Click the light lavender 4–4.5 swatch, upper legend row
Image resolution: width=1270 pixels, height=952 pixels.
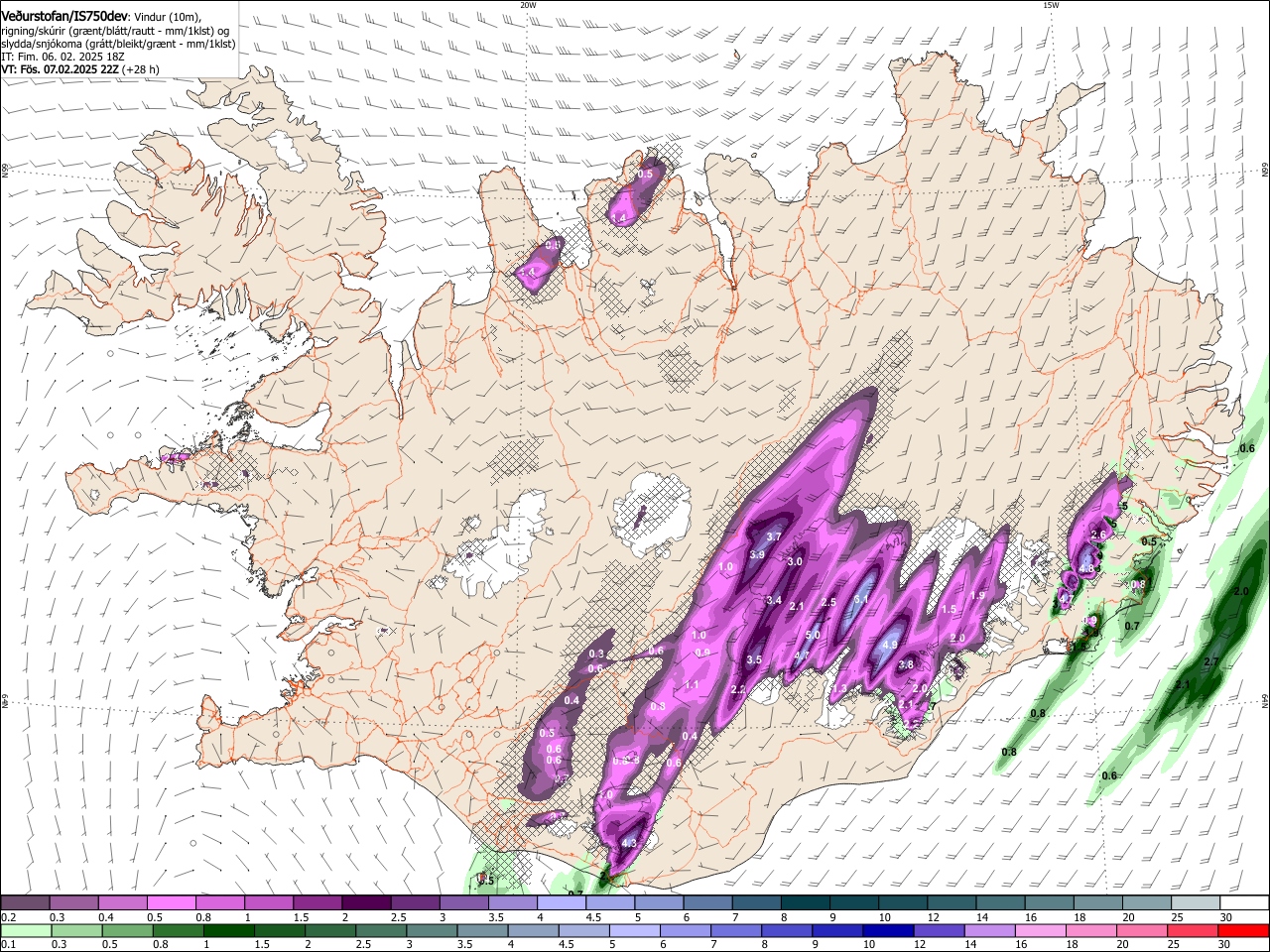click(561, 902)
